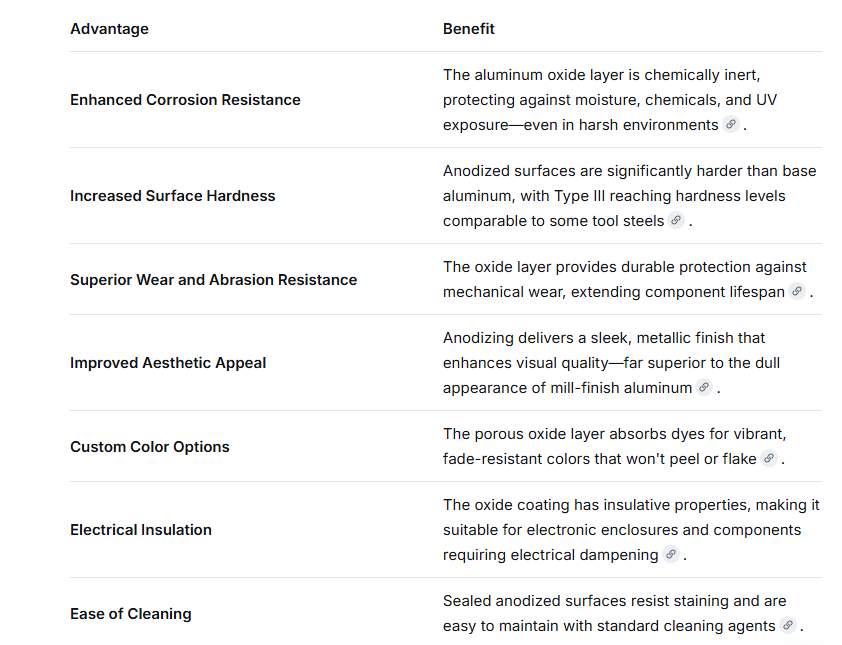The height and width of the screenshot is (645, 842).
Task: Open citation link after electrical dampening
Action: [671, 554]
